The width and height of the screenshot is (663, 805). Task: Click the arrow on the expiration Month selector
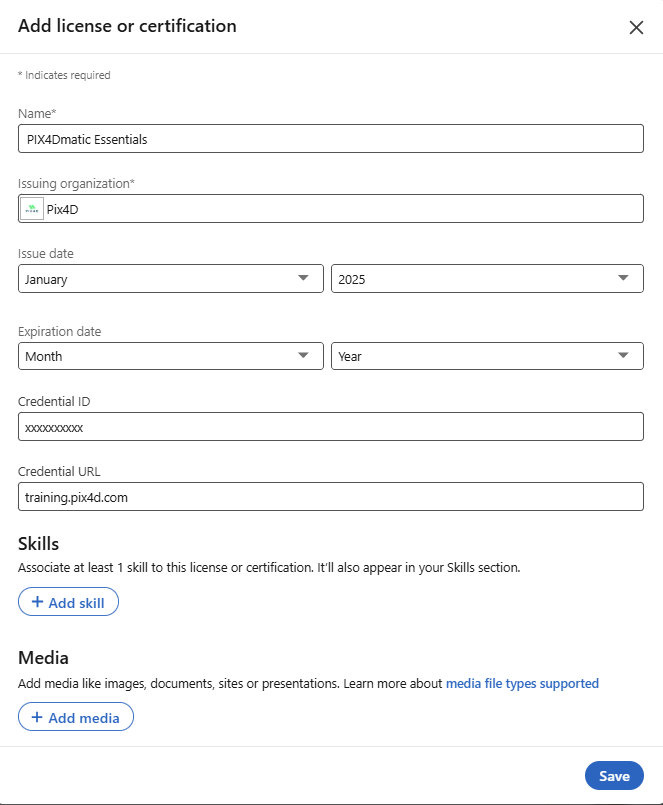pyautogui.click(x=304, y=356)
